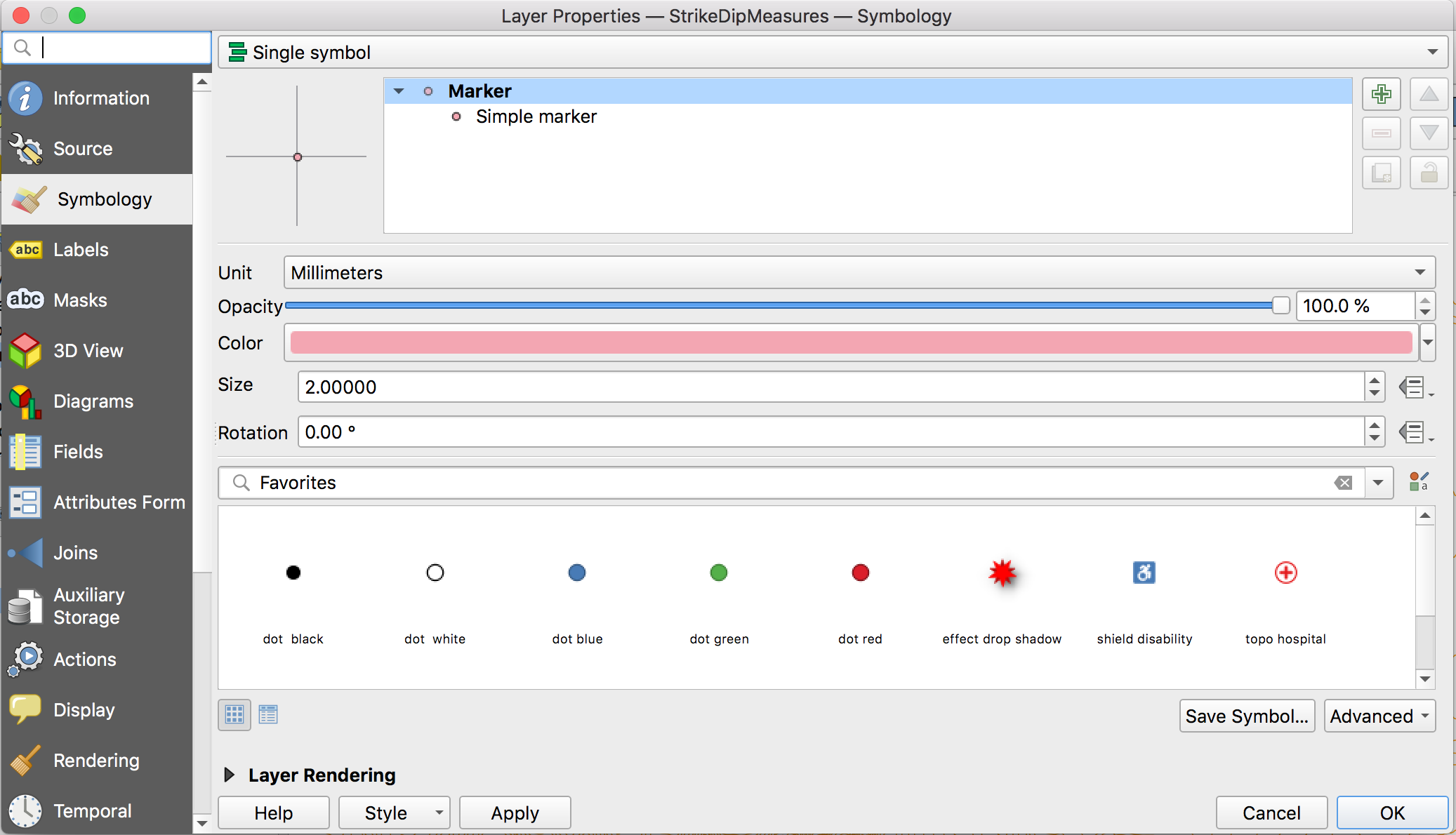Go to the Attributes Form tab
The image size is (1456, 835).
[119, 502]
